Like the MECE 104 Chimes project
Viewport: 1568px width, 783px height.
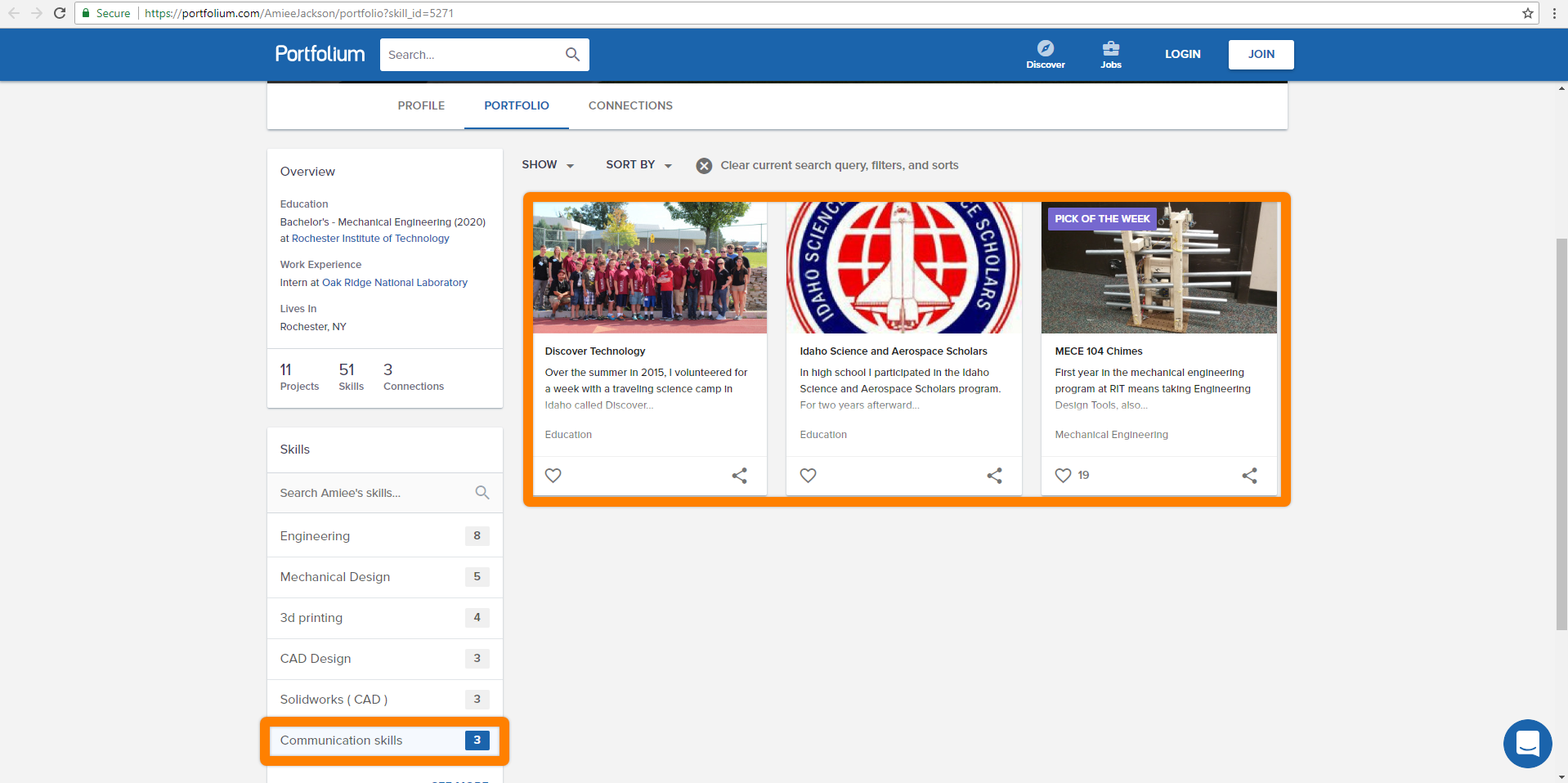tap(1063, 476)
